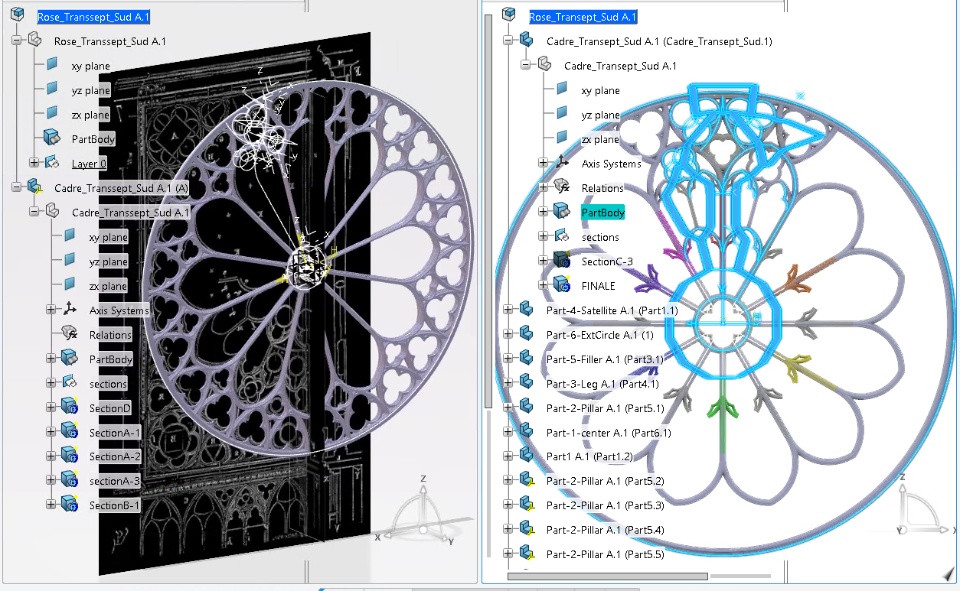The height and width of the screenshot is (591, 960).
Task: Click right tree horizontal scrollbar
Action: click(607, 576)
